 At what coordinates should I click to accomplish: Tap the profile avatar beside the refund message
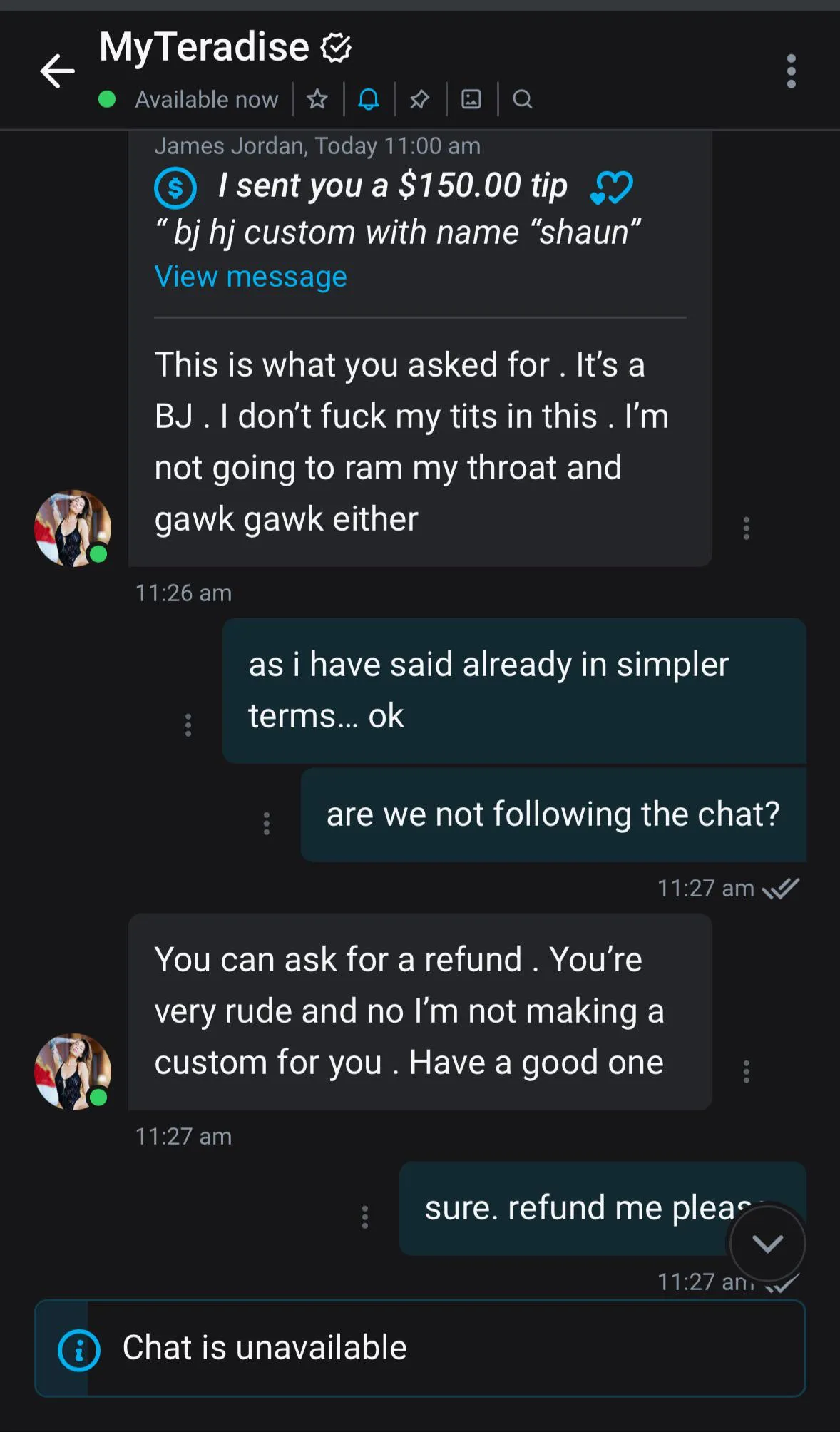[x=73, y=1072]
